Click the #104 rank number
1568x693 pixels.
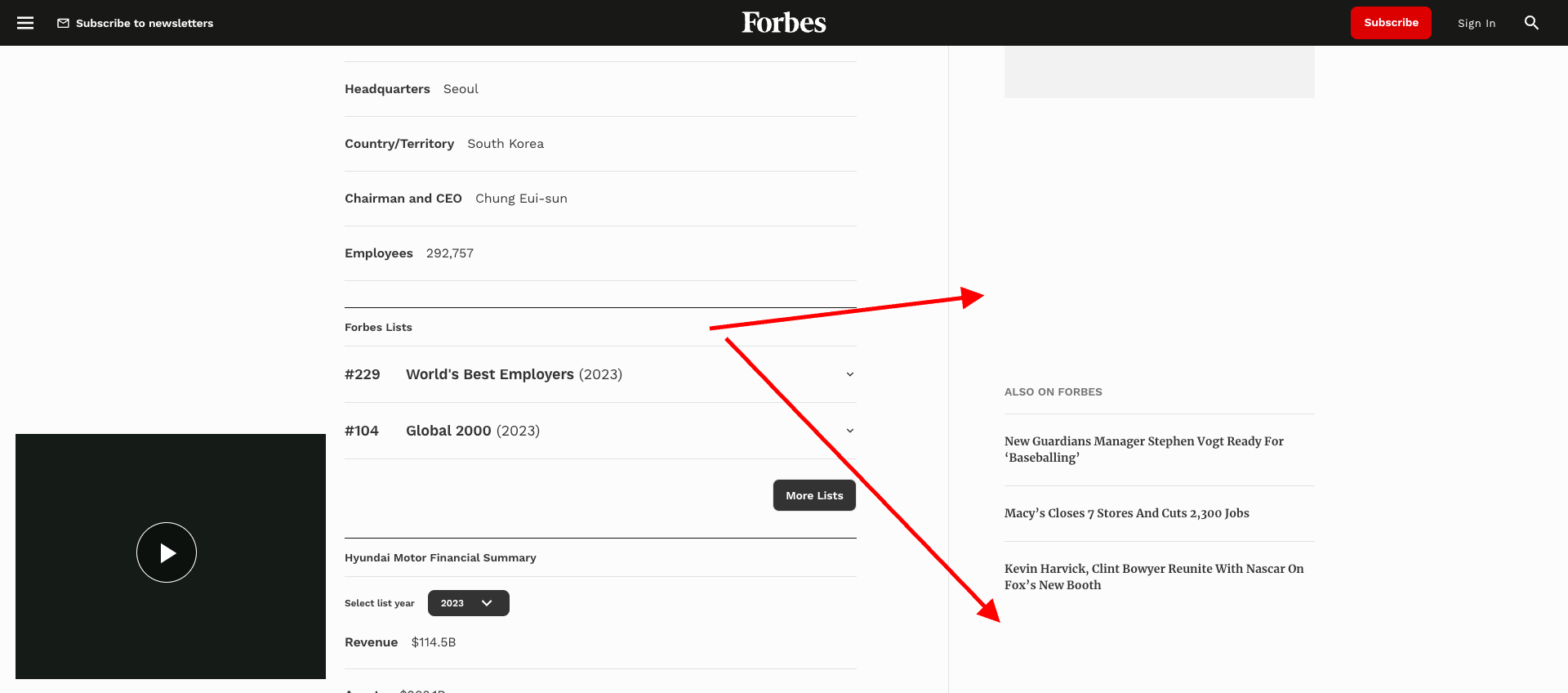pyautogui.click(x=362, y=431)
